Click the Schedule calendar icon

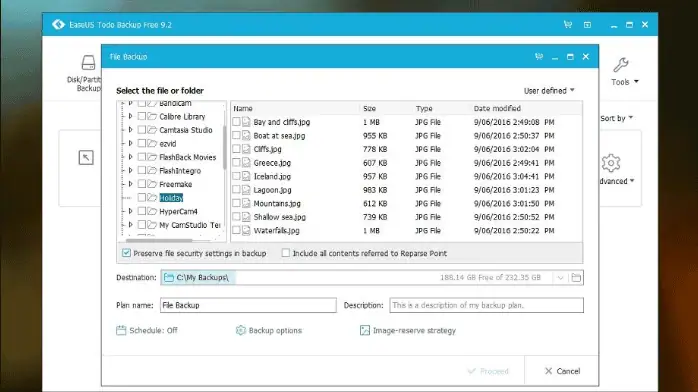pos(121,330)
